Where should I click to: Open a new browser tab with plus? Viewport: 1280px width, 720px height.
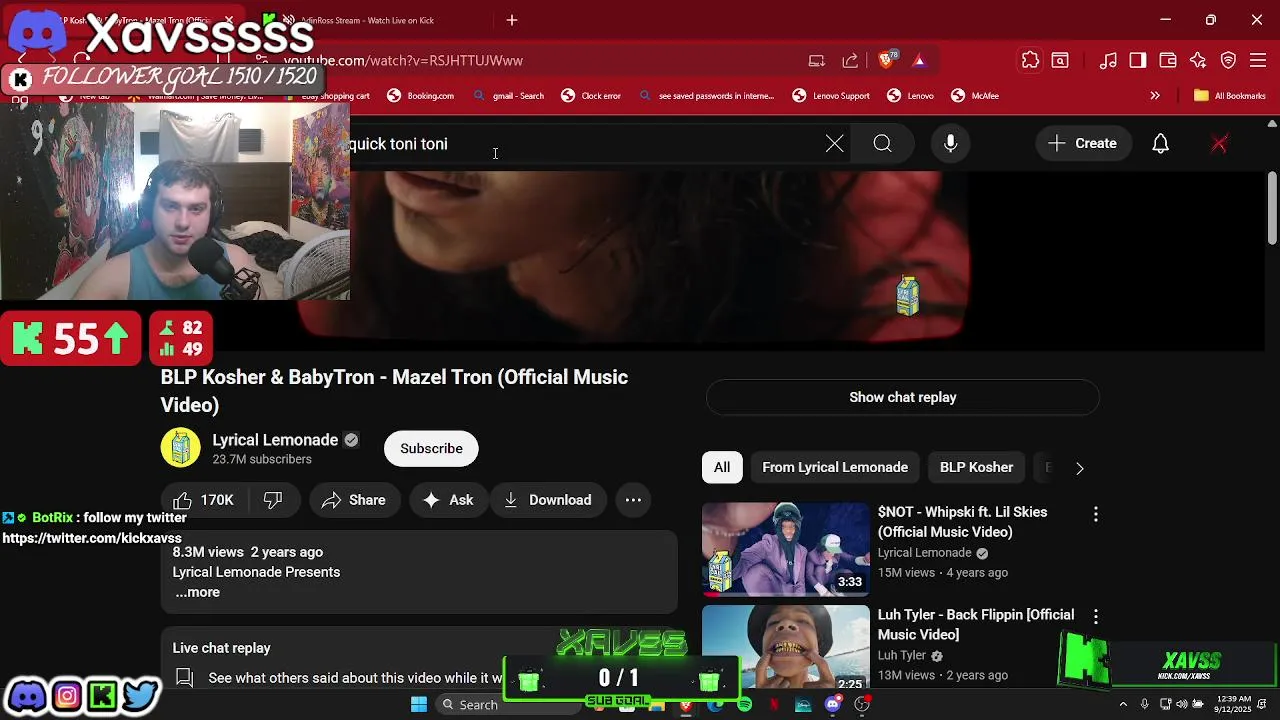pyautogui.click(x=512, y=20)
